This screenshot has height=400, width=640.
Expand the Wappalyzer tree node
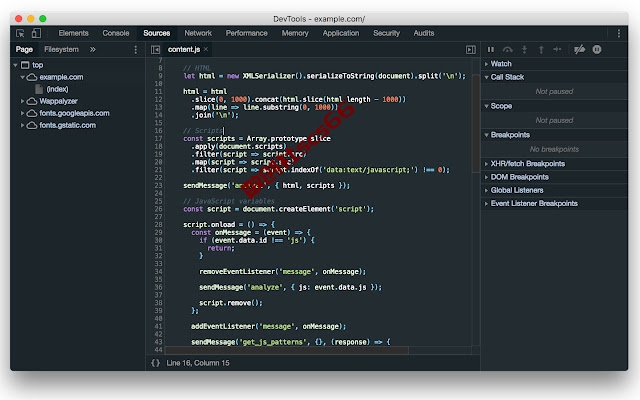(22, 101)
